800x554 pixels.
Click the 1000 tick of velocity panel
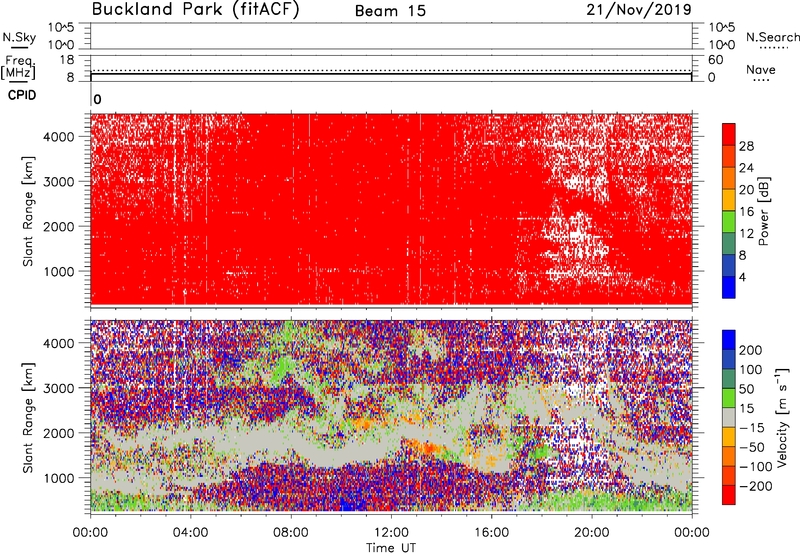click(x=59, y=478)
